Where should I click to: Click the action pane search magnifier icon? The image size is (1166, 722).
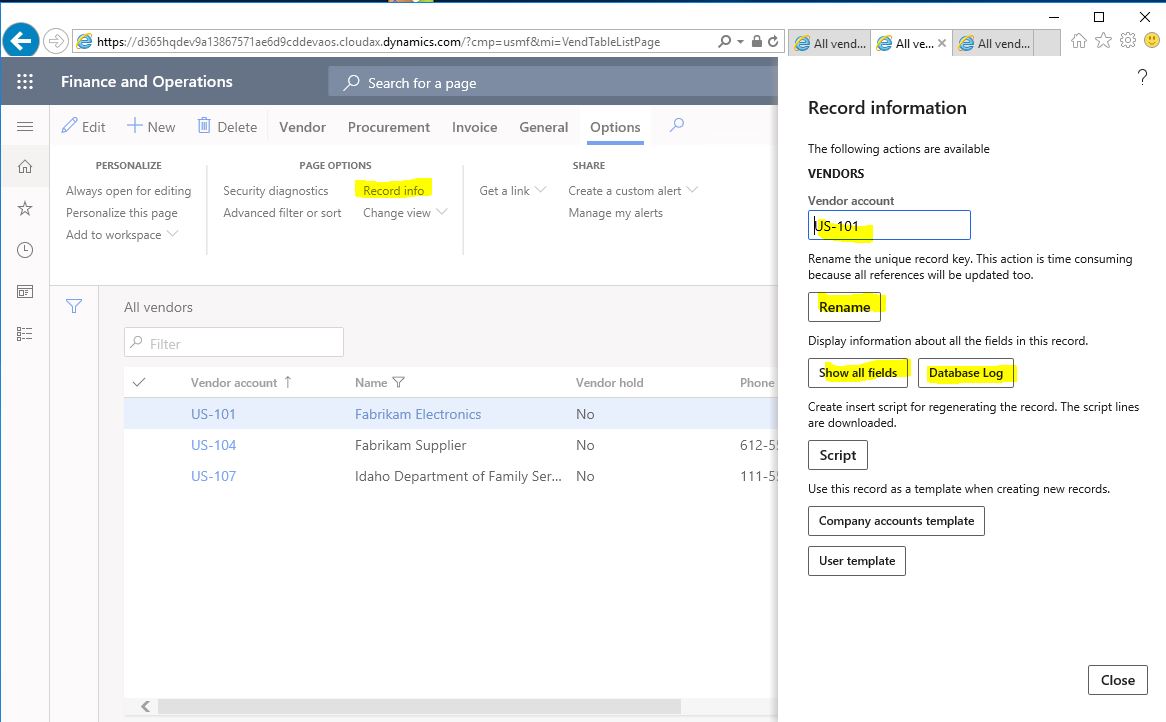(676, 126)
